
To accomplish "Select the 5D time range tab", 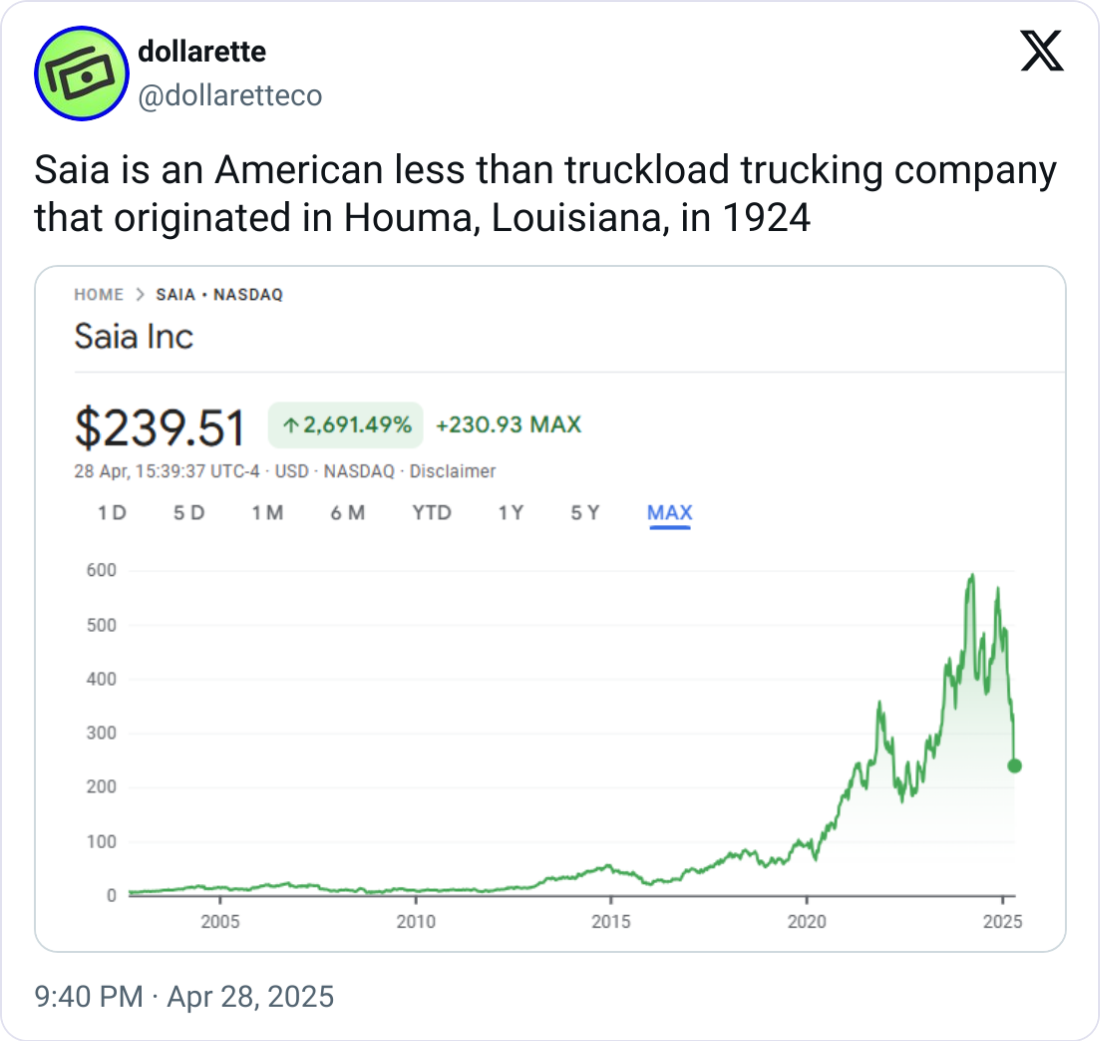I will pos(189,513).
